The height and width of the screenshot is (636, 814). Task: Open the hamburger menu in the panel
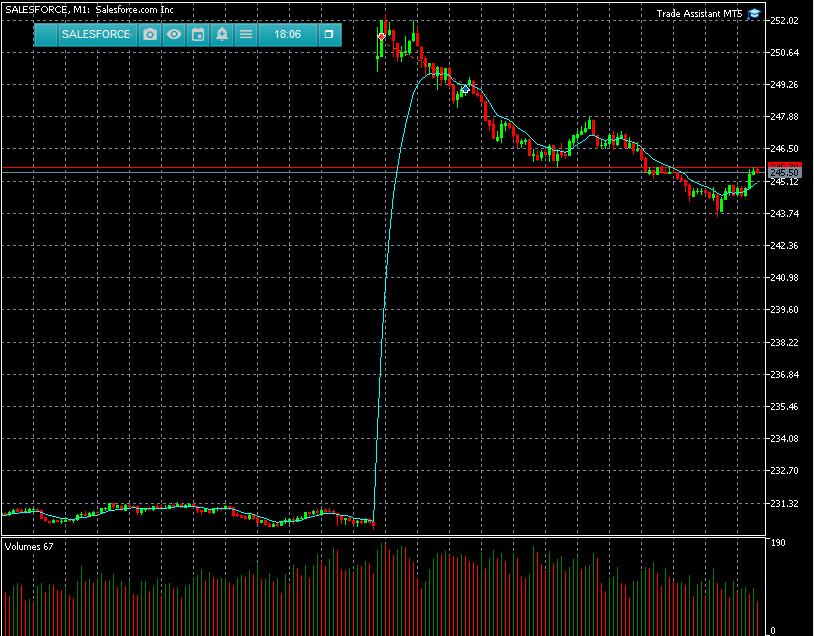[x=246, y=34]
